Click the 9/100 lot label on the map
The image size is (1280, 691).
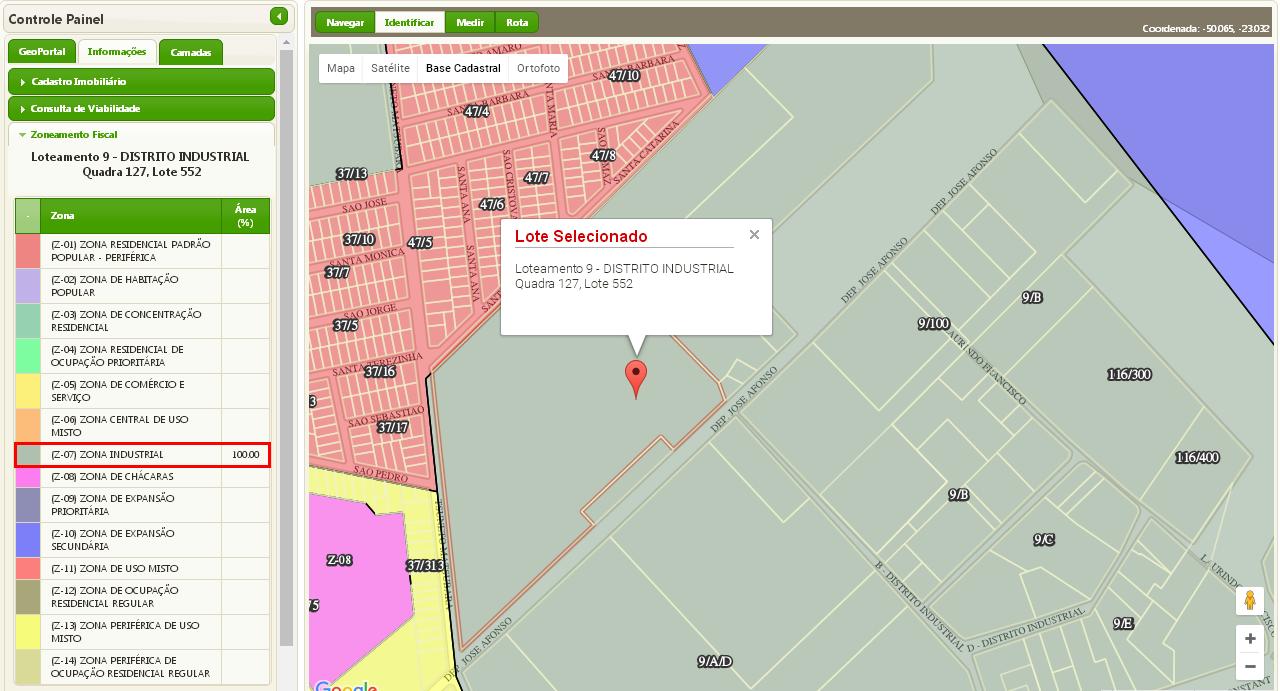(933, 323)
